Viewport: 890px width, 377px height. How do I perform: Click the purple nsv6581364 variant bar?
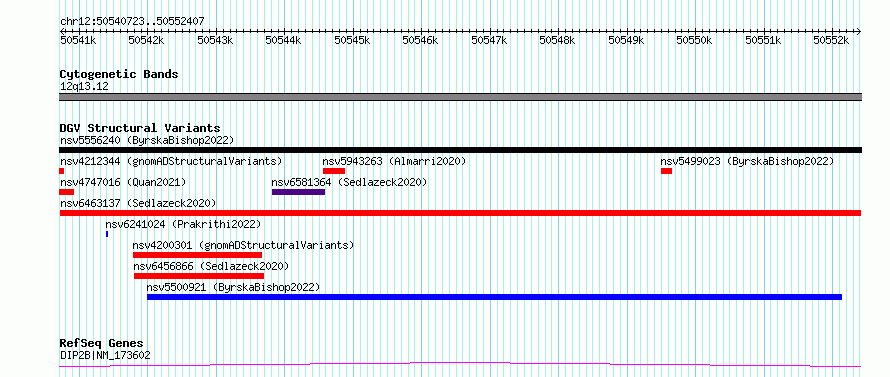click(299, 192)
